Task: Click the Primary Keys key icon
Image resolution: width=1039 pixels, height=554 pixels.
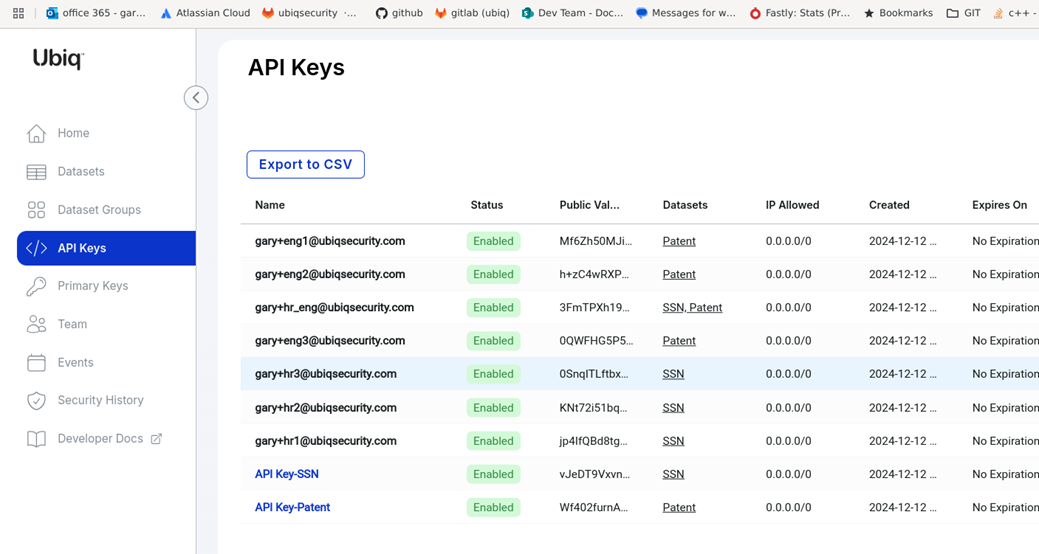Action: [37, 286]
